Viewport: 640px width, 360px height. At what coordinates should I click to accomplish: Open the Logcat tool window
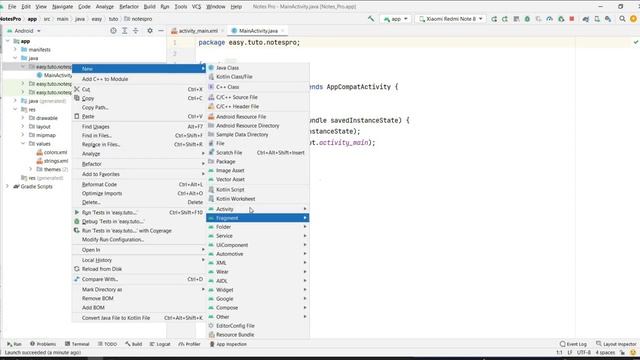point(160,344)
